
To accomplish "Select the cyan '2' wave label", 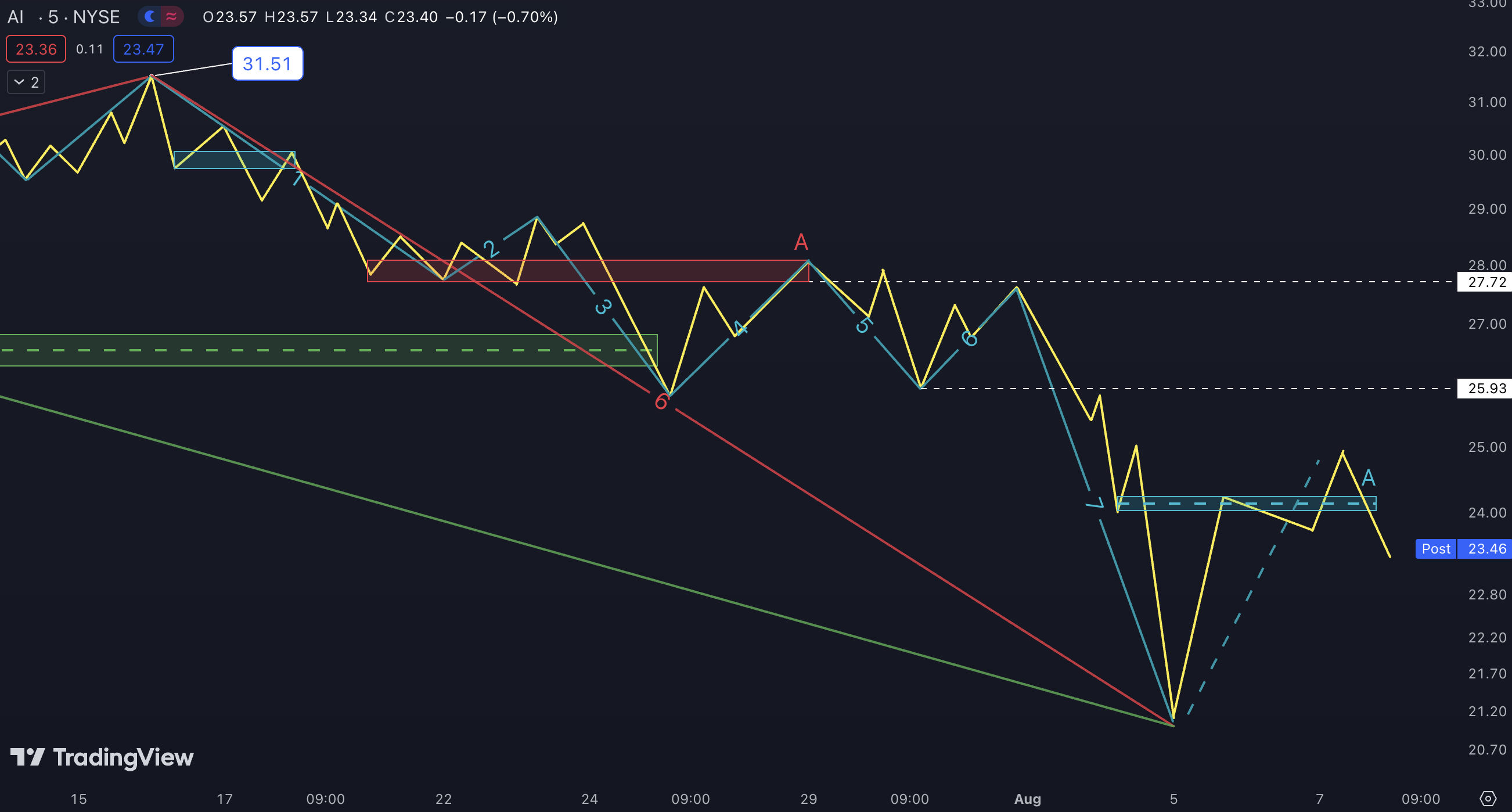I will [x=491, y=249].
